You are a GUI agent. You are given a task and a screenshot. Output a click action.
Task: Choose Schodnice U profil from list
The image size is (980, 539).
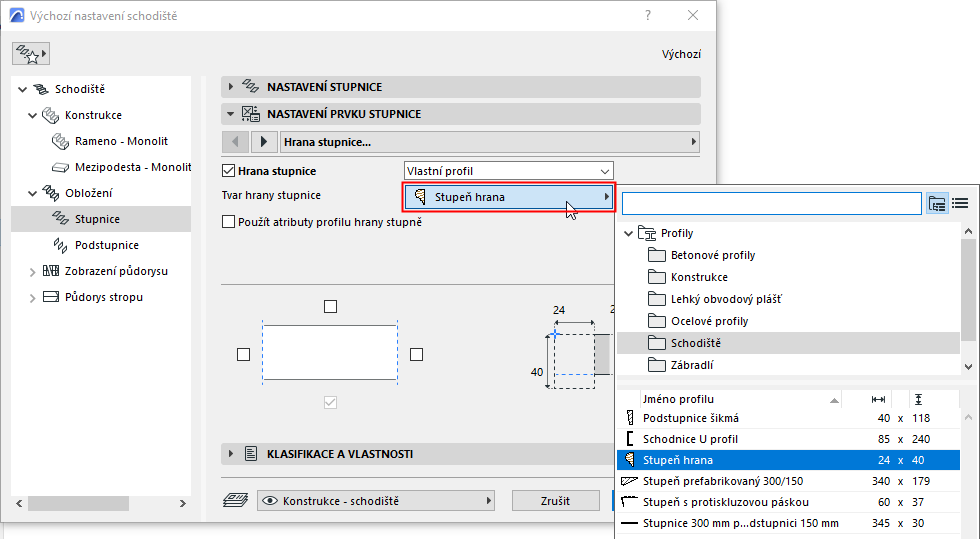coord(690,439)
